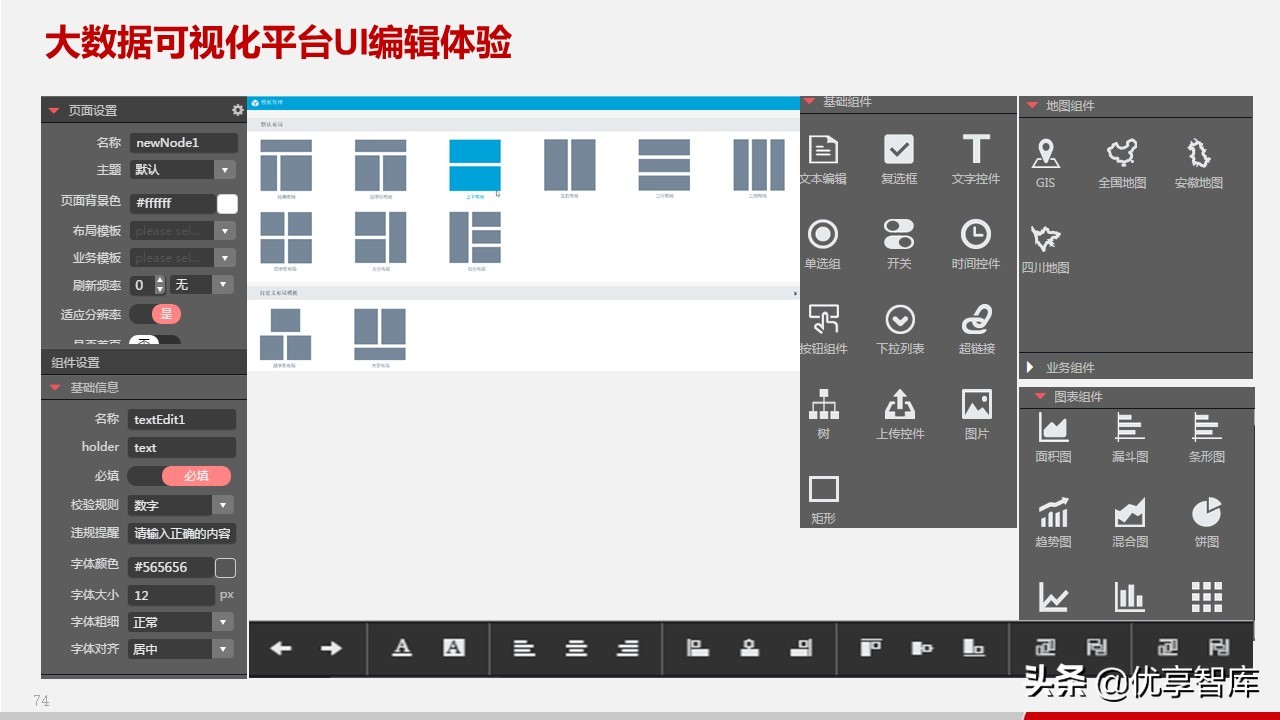
Task: Open the 页面背景色 white color swatch
Action: tap(228, 203)
